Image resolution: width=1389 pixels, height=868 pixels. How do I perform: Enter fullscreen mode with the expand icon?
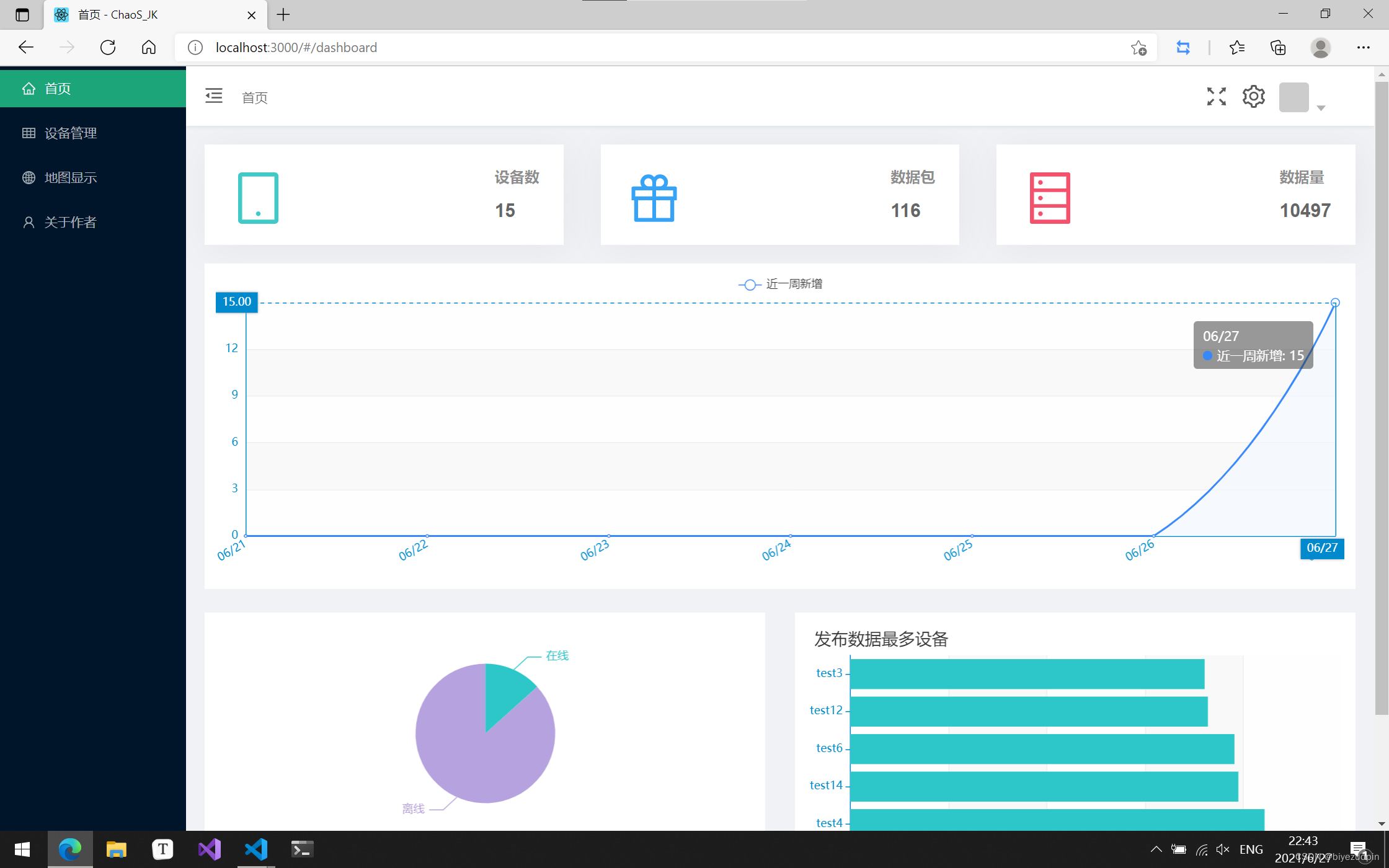coord(1216,96)
